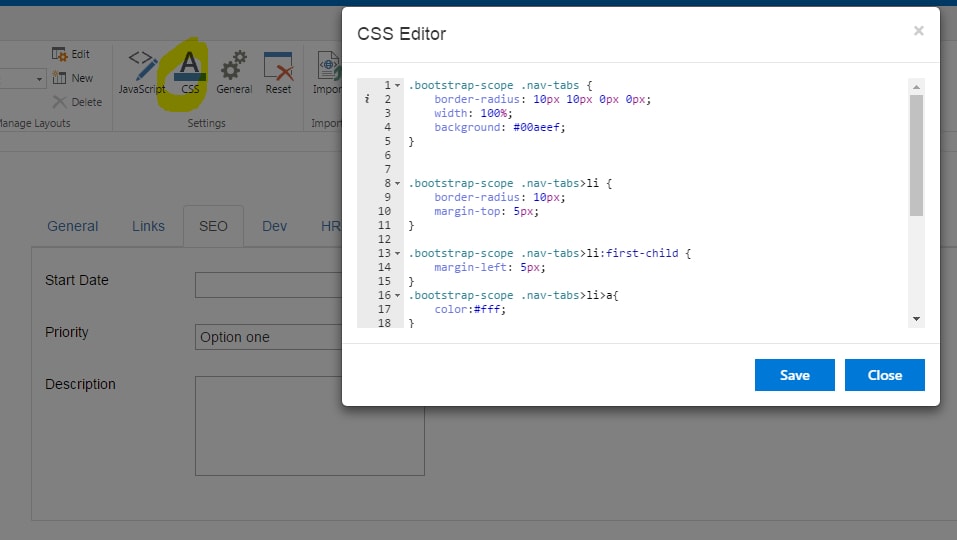Viewport: 957px width, 540px height.
Task: Open the Priority dropdown showing Option one
Action: coord(269,337)
